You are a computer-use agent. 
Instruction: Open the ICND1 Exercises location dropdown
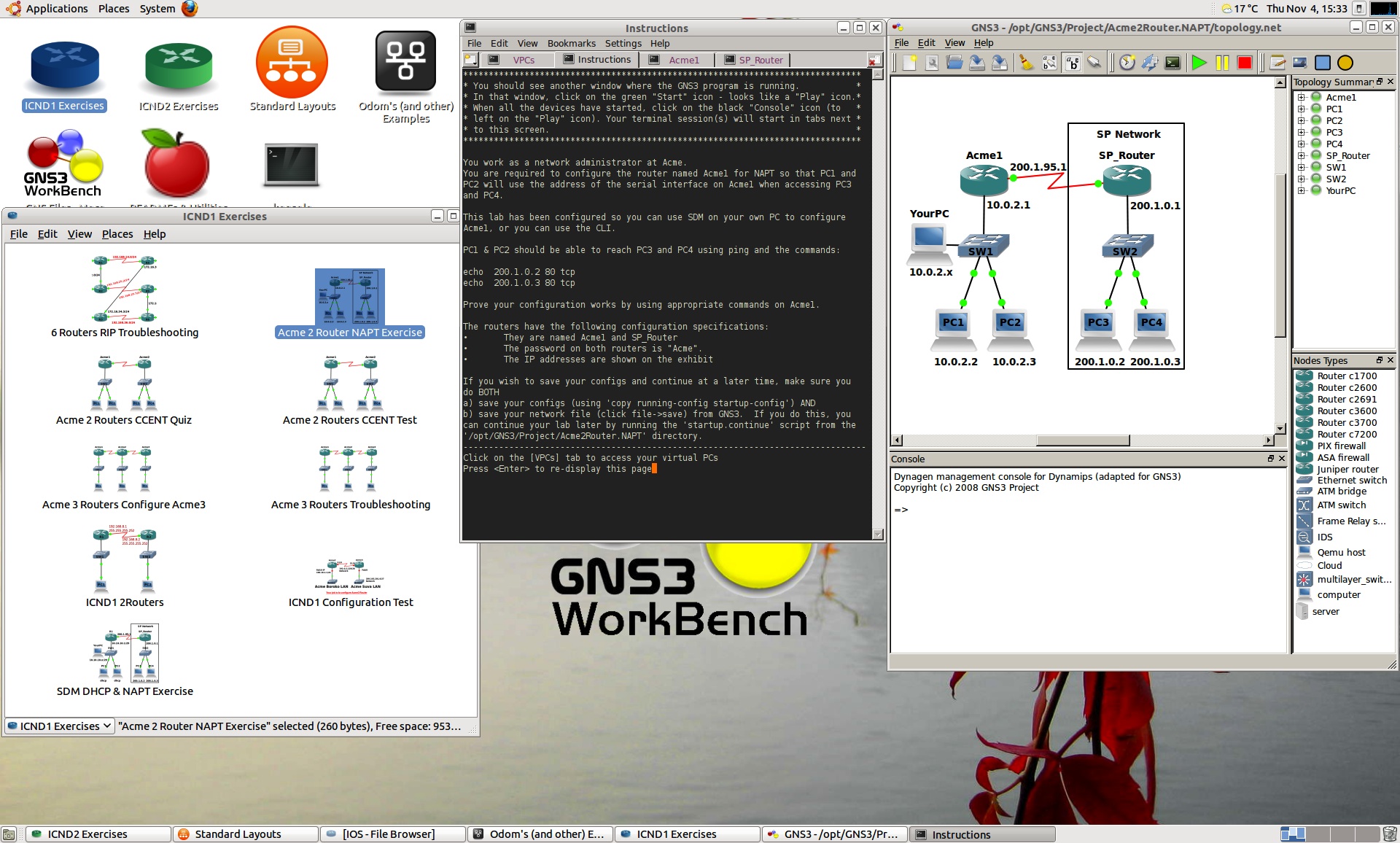[x=60, y=726]
